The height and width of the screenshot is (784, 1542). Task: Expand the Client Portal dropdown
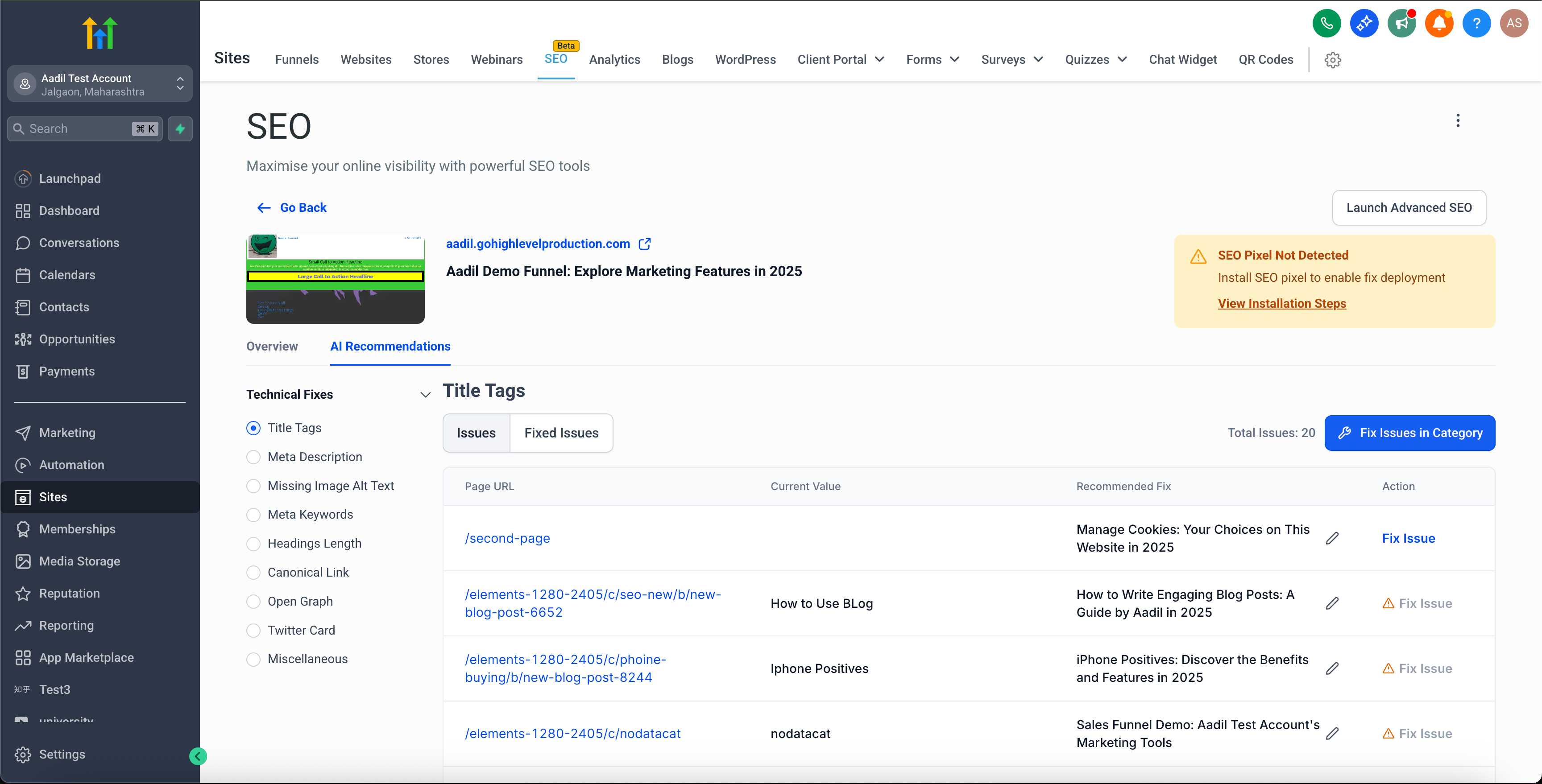coord(841,59)
